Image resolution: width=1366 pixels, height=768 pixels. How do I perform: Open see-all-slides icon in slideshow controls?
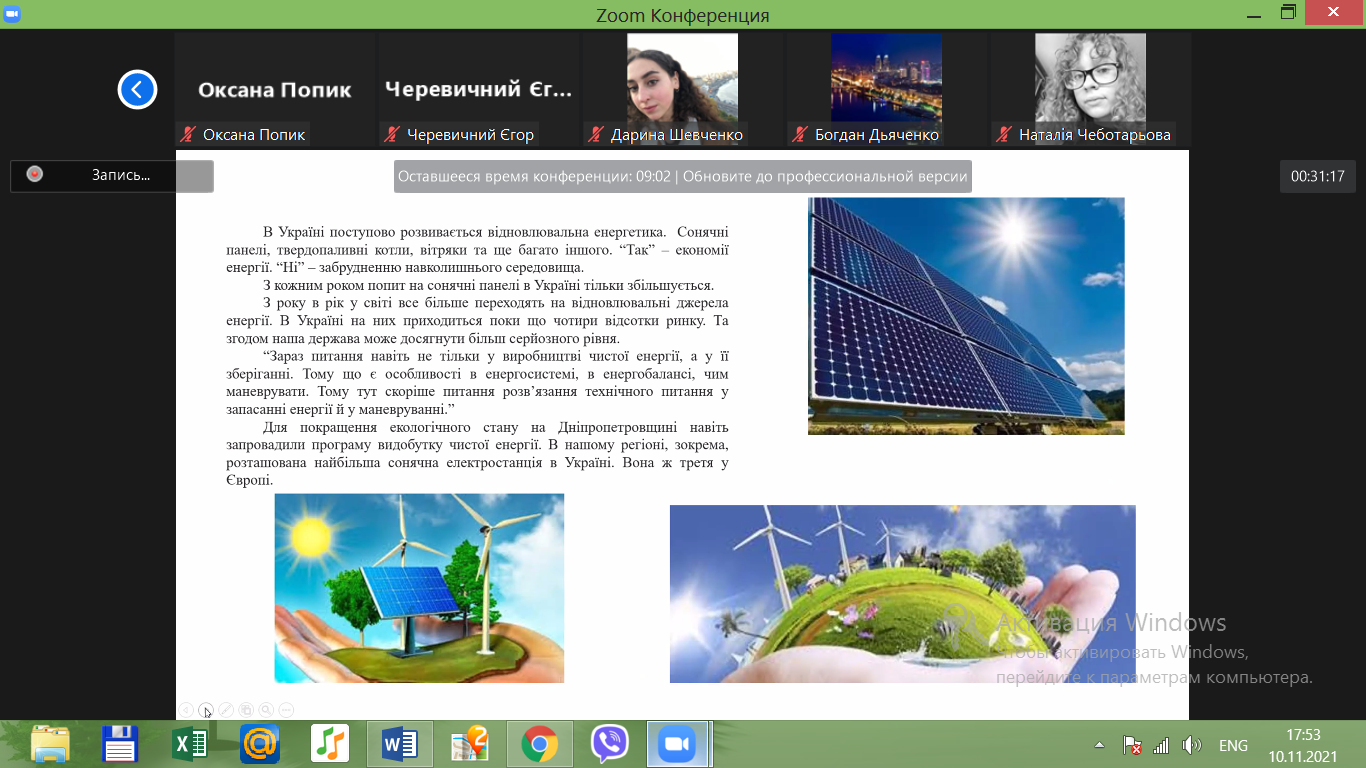[x=246, y=710]
